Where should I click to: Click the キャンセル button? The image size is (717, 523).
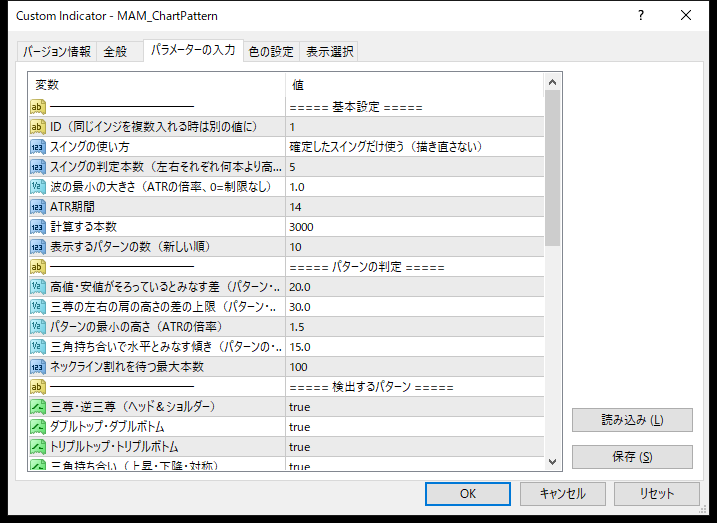click(562, 494)
